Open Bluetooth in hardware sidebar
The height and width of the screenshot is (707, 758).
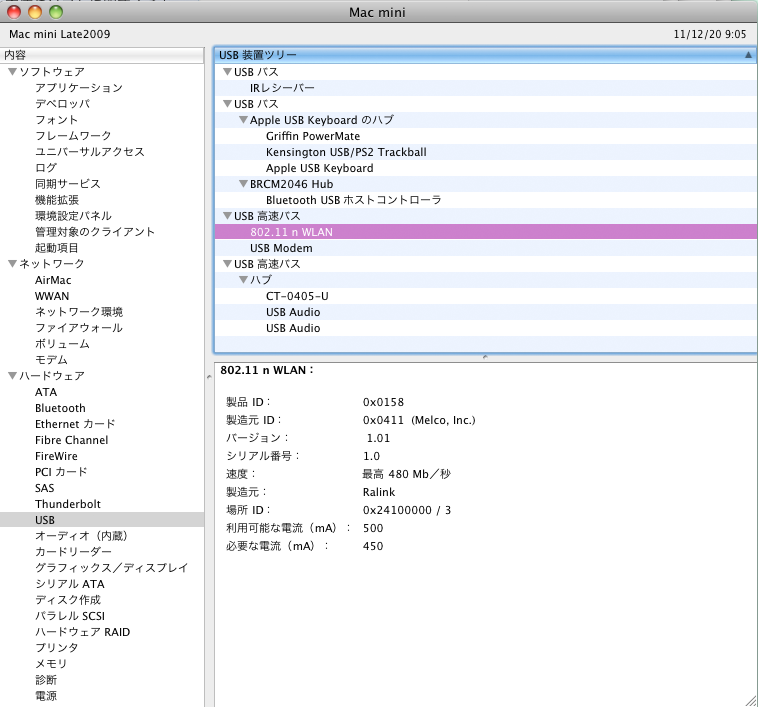pos(60,408)
